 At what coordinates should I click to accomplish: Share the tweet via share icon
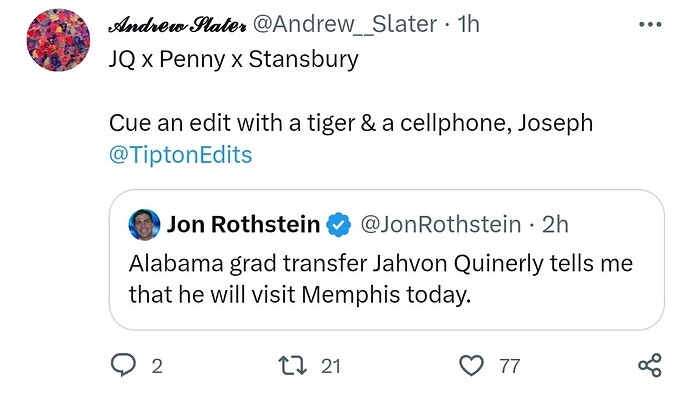coord(650,365)
